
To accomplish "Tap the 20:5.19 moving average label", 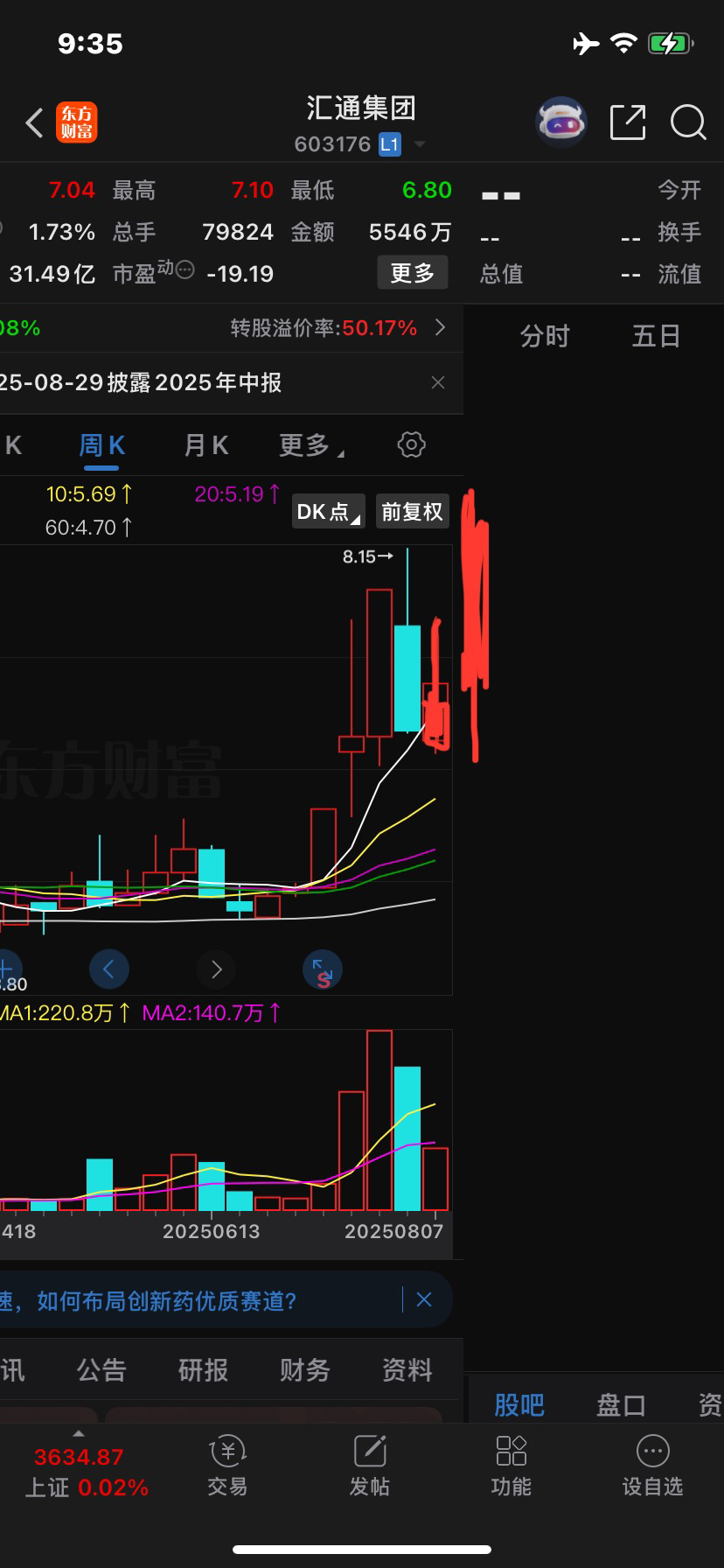I will coord(238,494).
